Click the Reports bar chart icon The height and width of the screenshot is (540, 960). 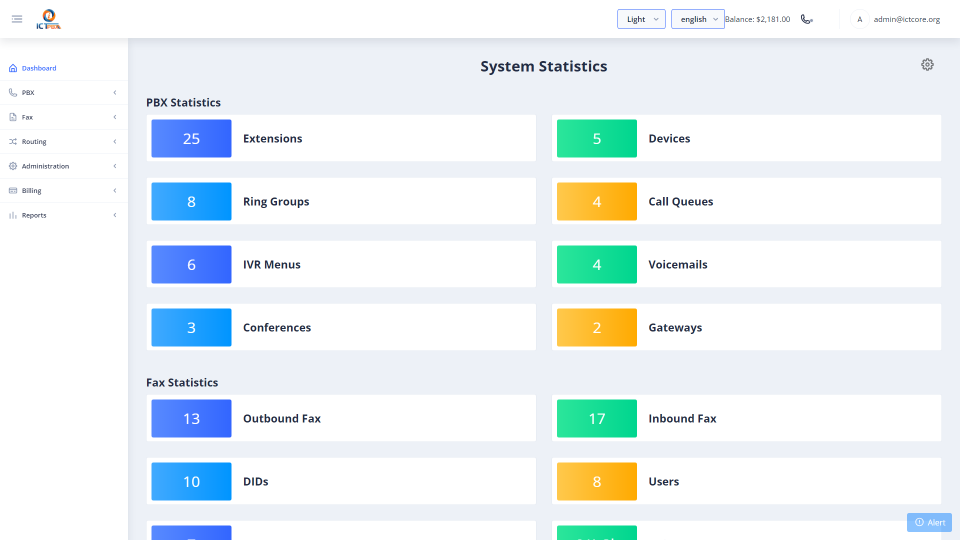click(x=13, y=215)
